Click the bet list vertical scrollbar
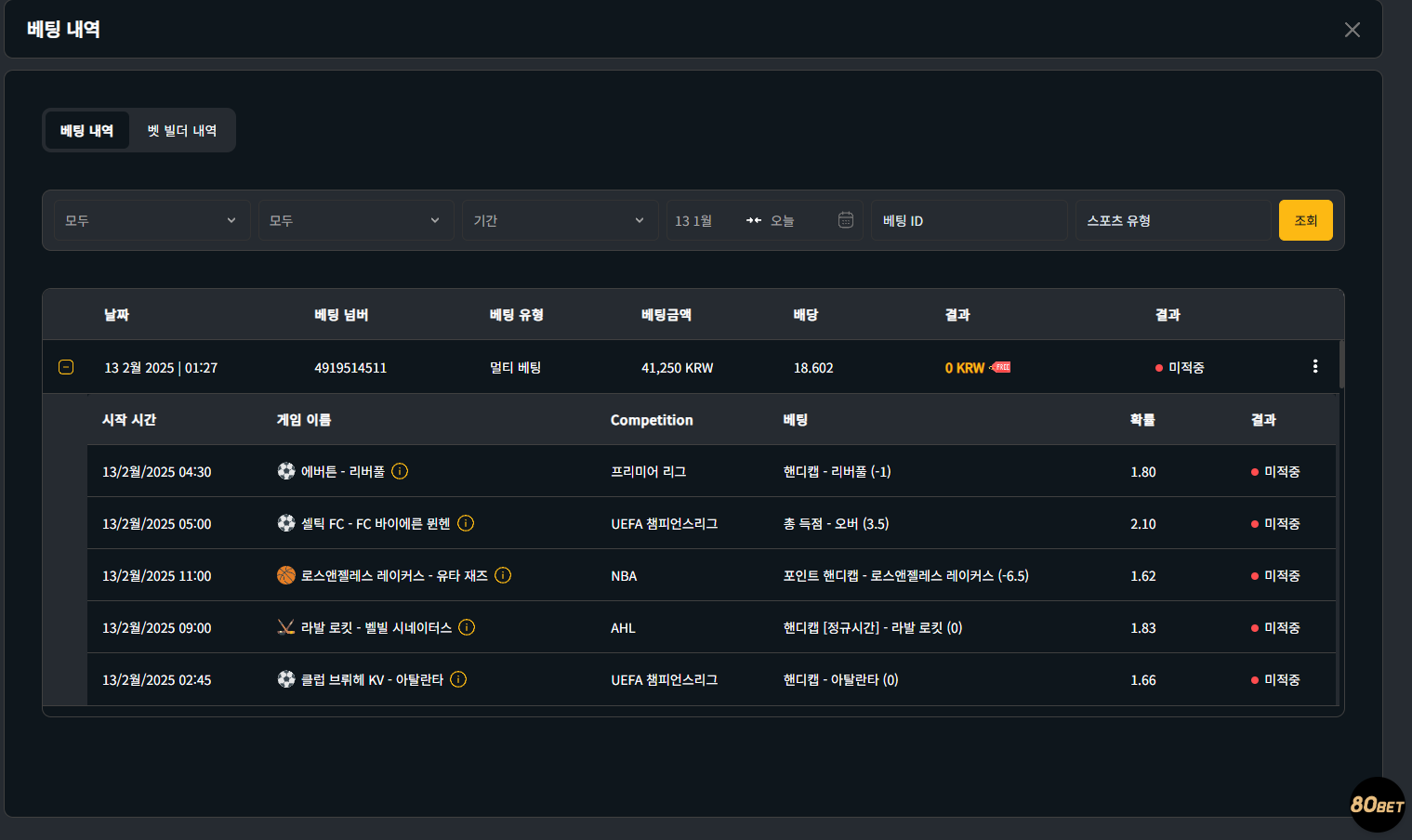1412x840 pixels. (x=1341, y=364)
